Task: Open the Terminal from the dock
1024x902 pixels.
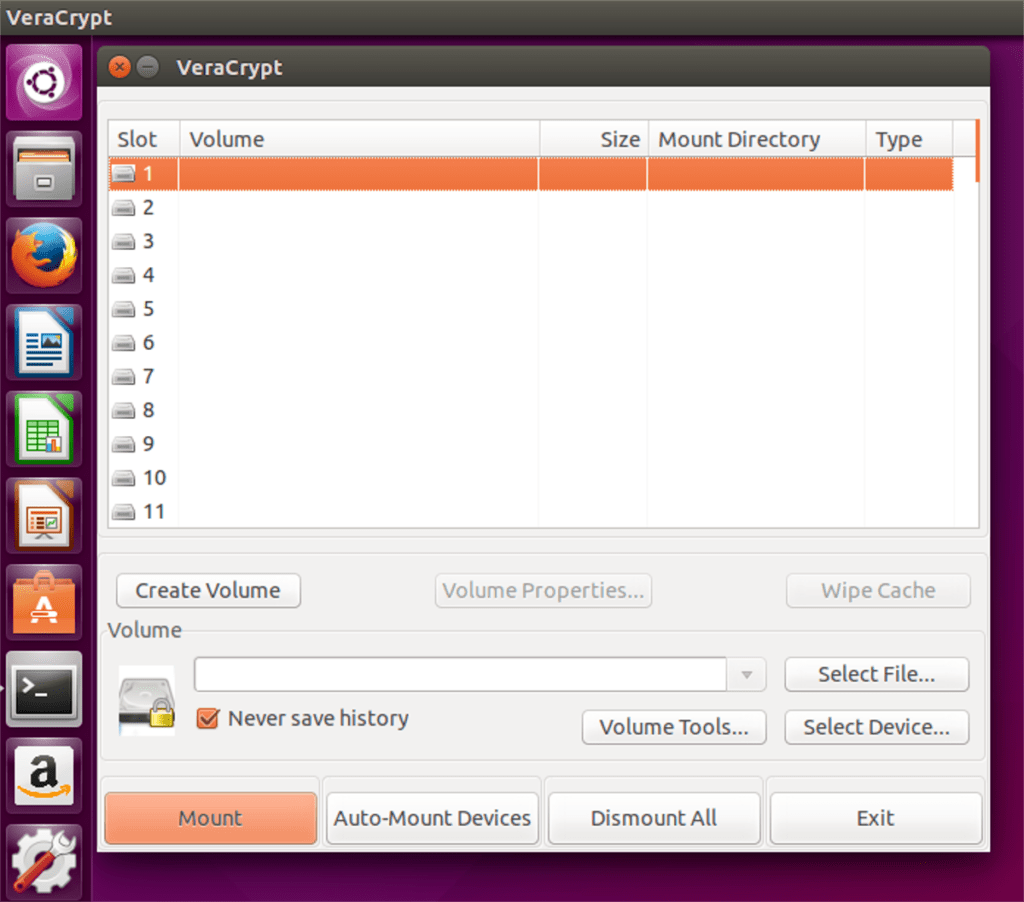Action: click(x=43, y=689)
